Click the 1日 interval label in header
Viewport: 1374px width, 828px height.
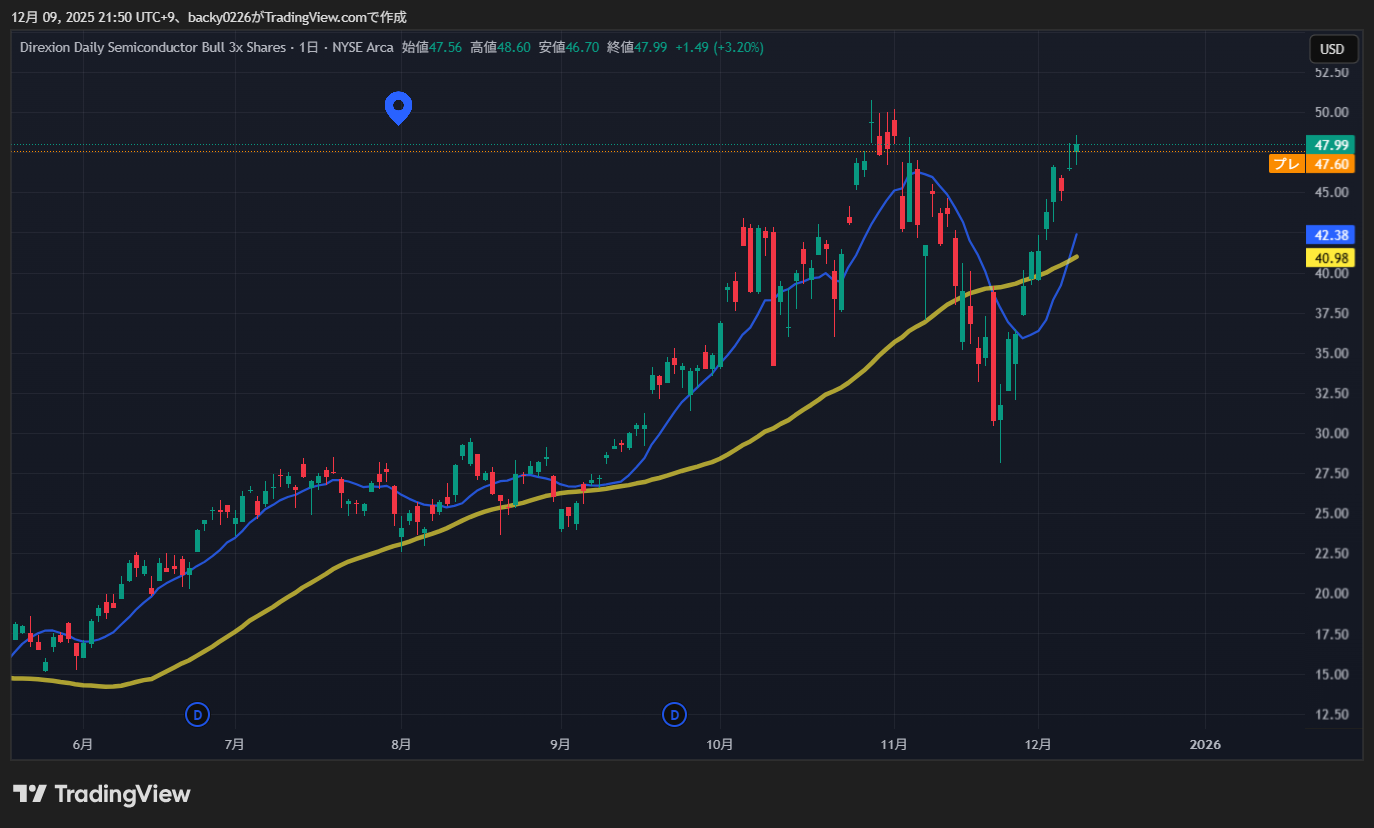click(311, 47)
